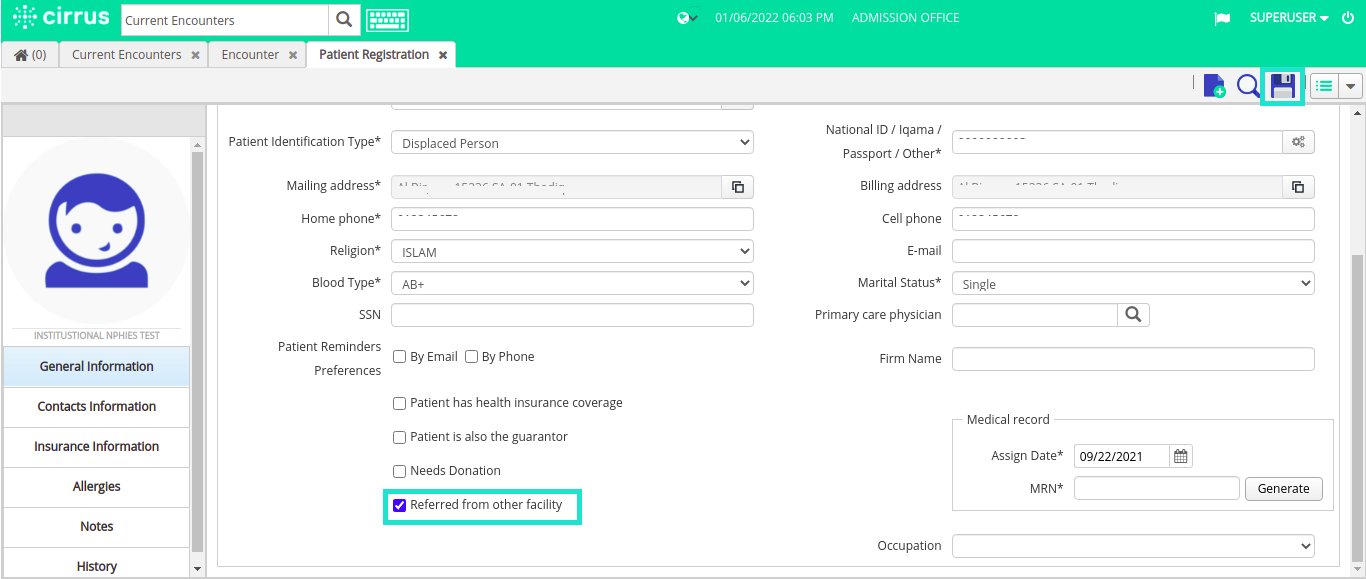Save the patient registration using the save icon
The image size is (1366, 579).
click(1283, 86)
